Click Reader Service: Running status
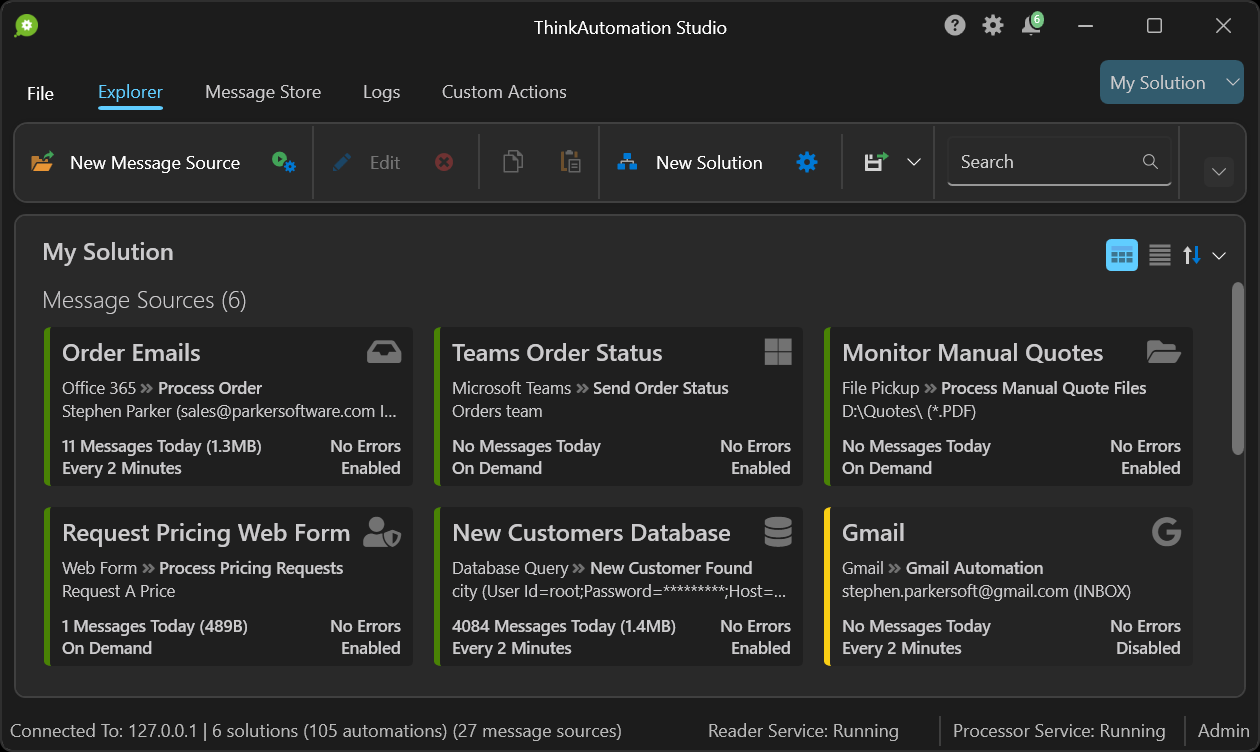This screenshot has height=752, width=1260. pos(803,731)
